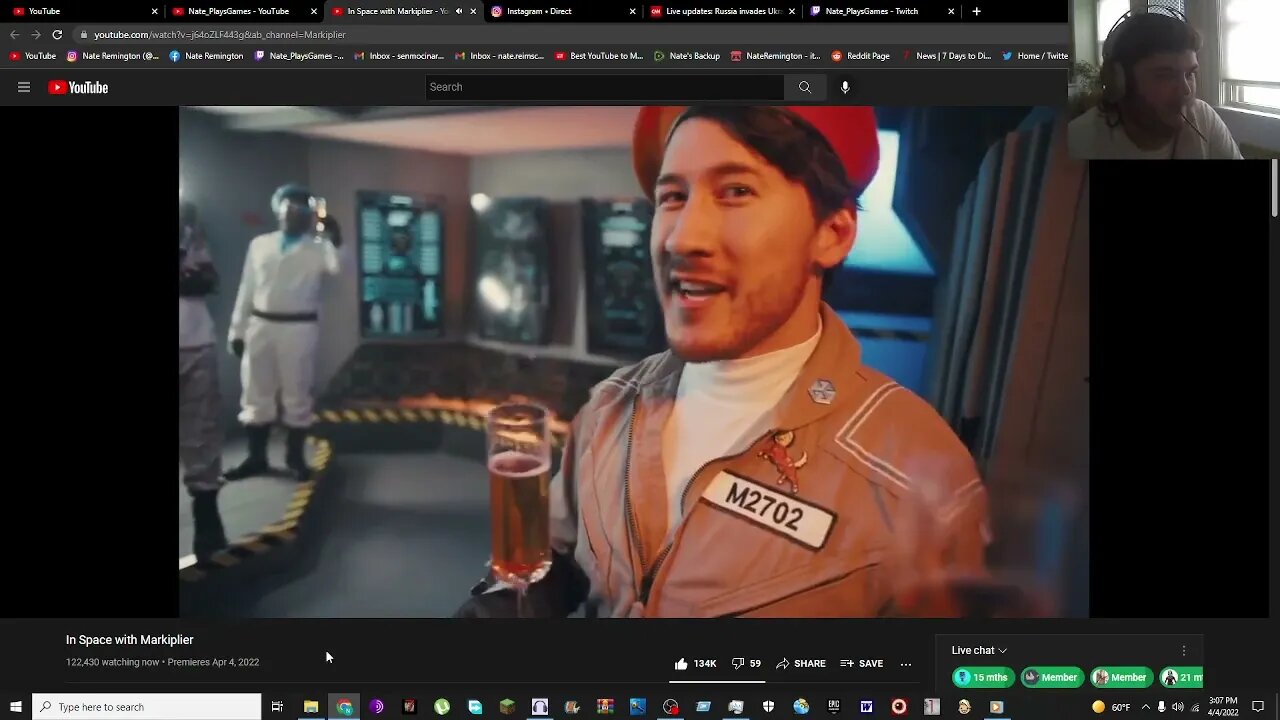This screenshot has height=720, width=1280.
Task: Open Reddit Page bookmark
Action: click(x=860, y=56)
